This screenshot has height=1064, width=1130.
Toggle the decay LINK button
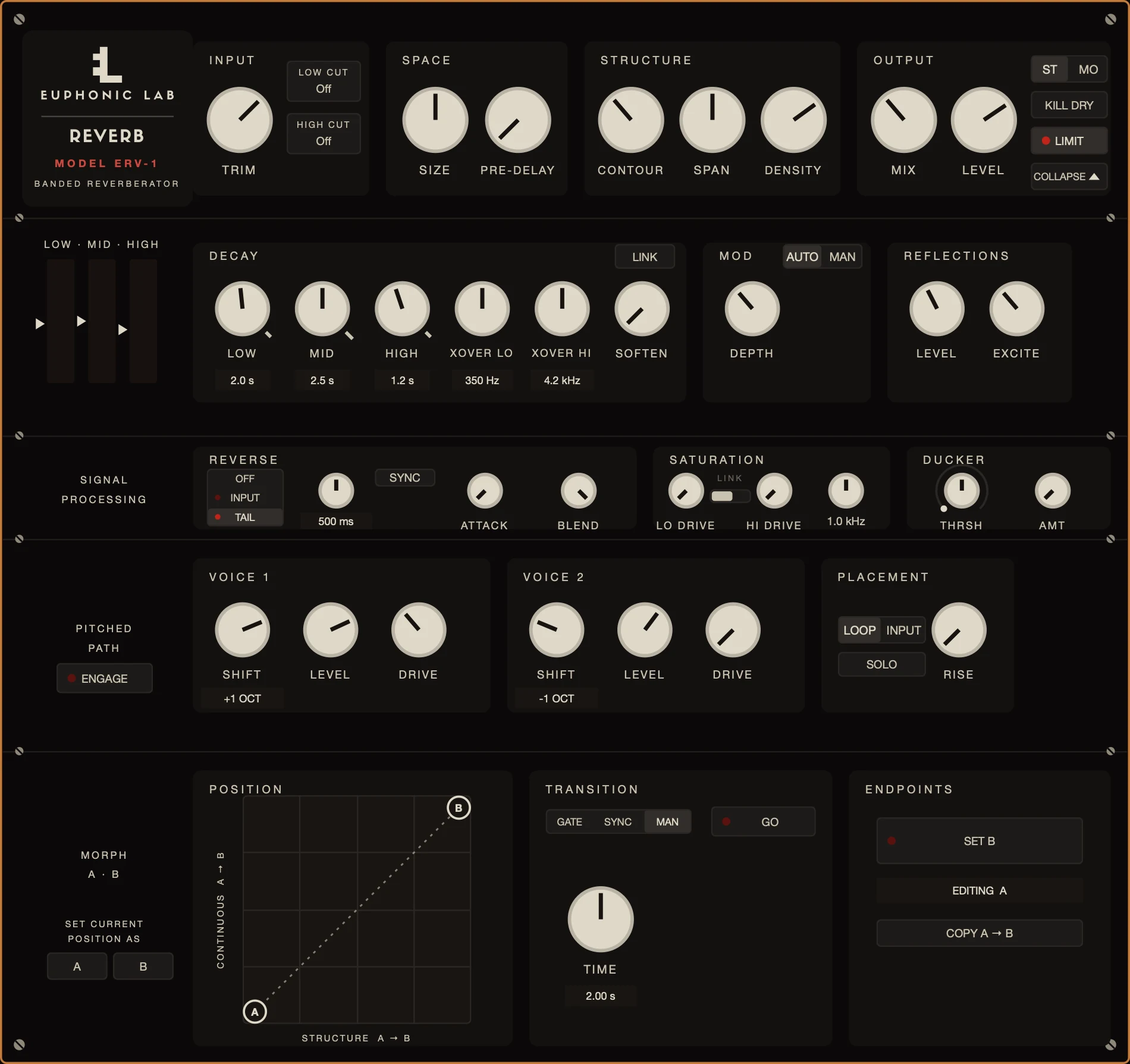[x=645, y=257]
